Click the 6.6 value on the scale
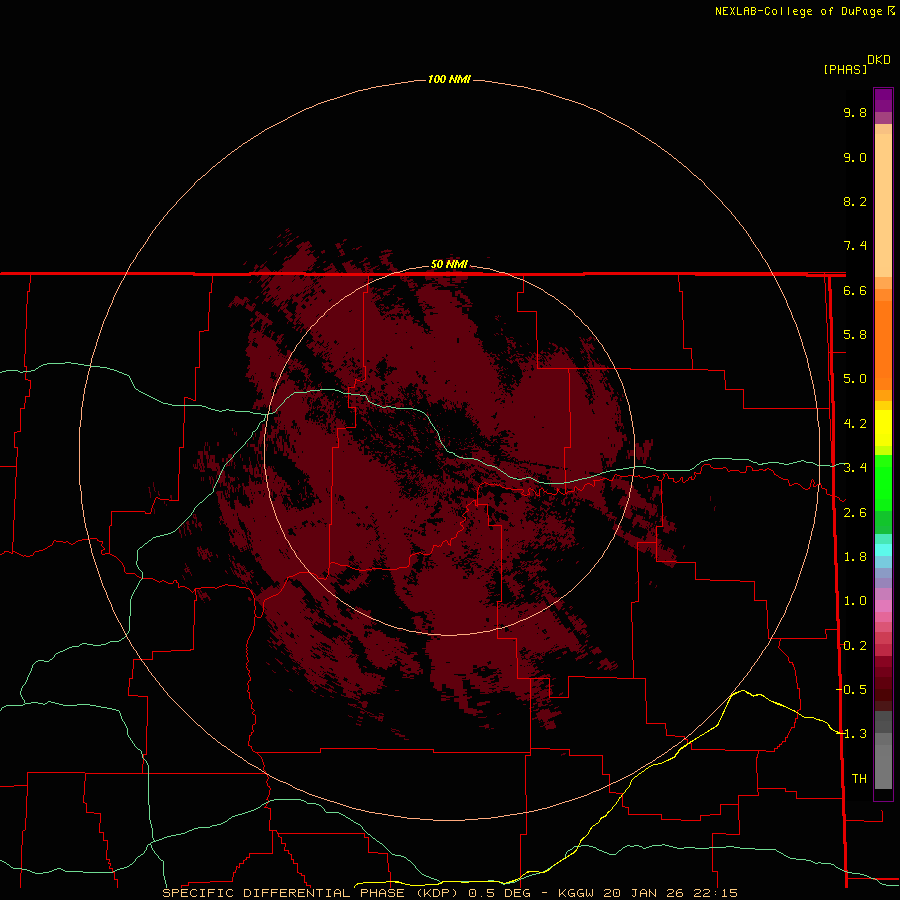This screenshot has width=900, height=900. point(855,290)
